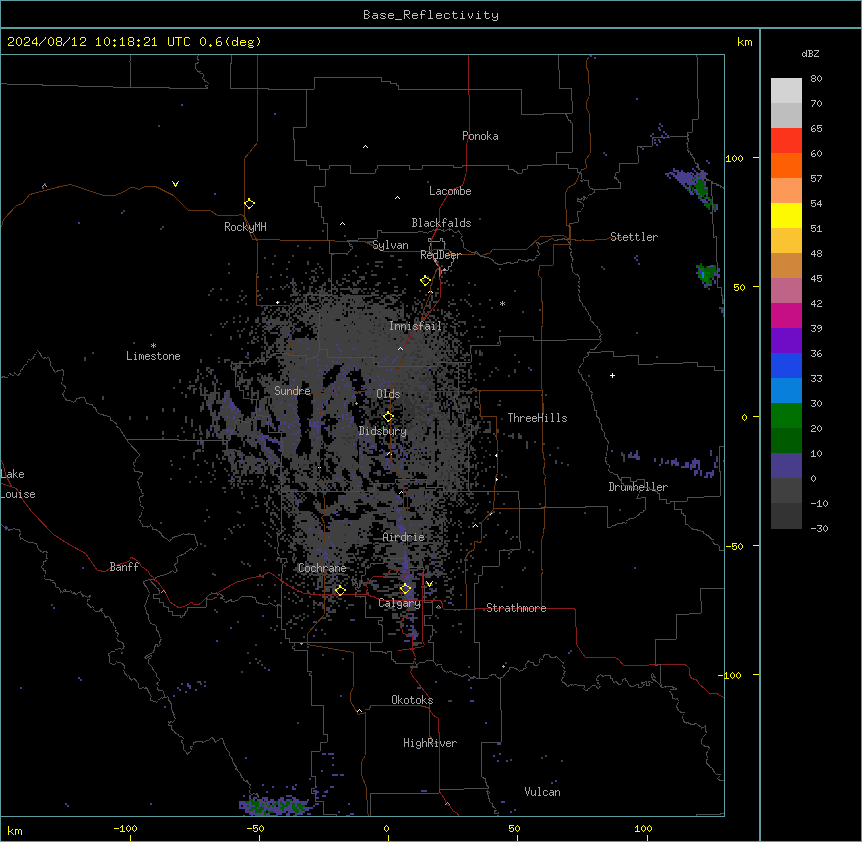
Task: Select the Sundre city label
Action: click(x=292, y=391)
